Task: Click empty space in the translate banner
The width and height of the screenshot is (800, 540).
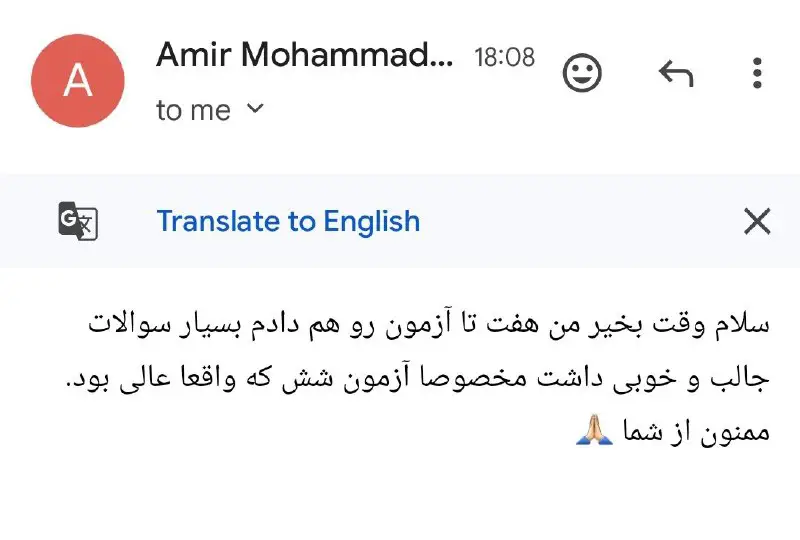Action: (580, 221)
